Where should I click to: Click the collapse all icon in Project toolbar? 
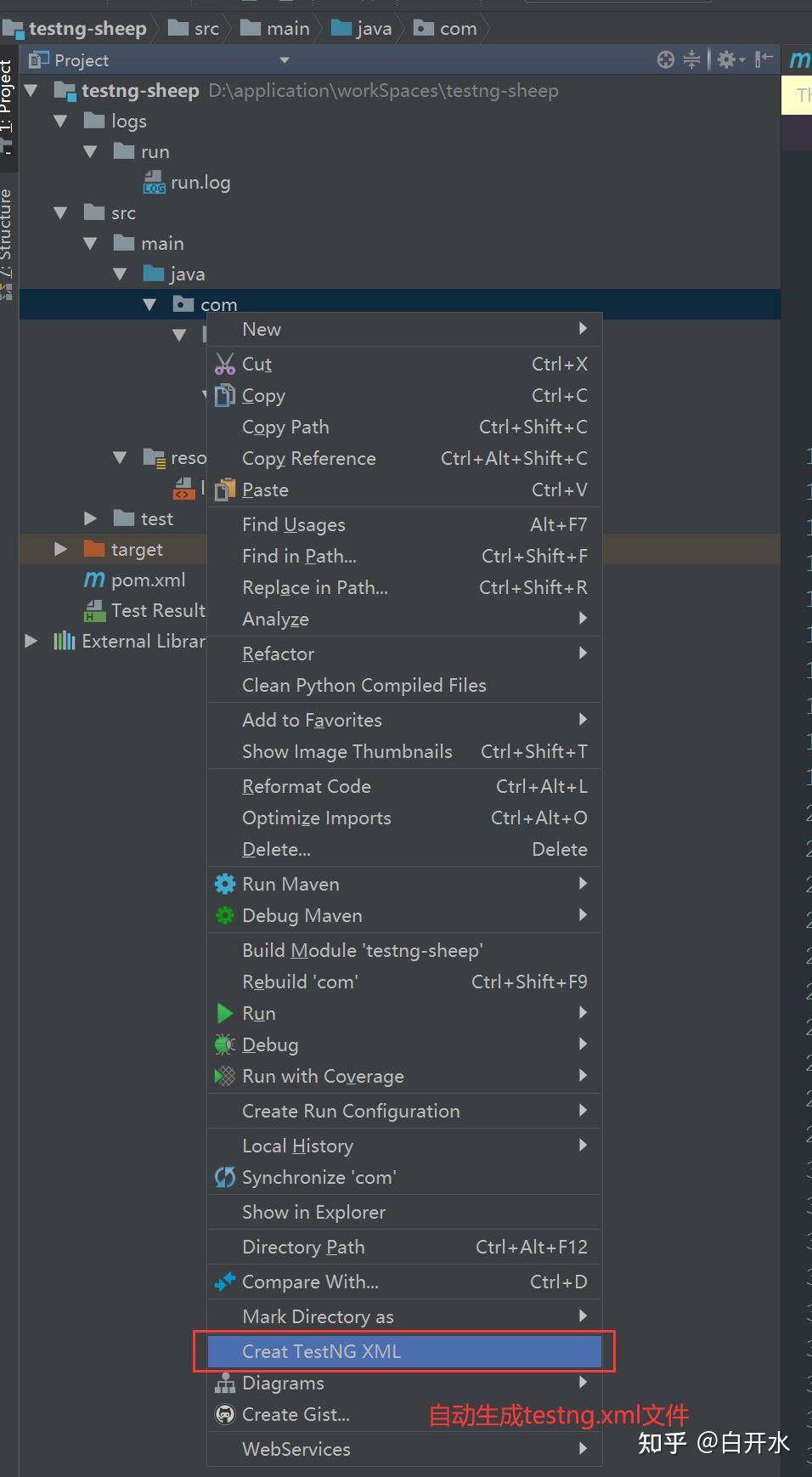pyautogui.click(x=692, y=59)
